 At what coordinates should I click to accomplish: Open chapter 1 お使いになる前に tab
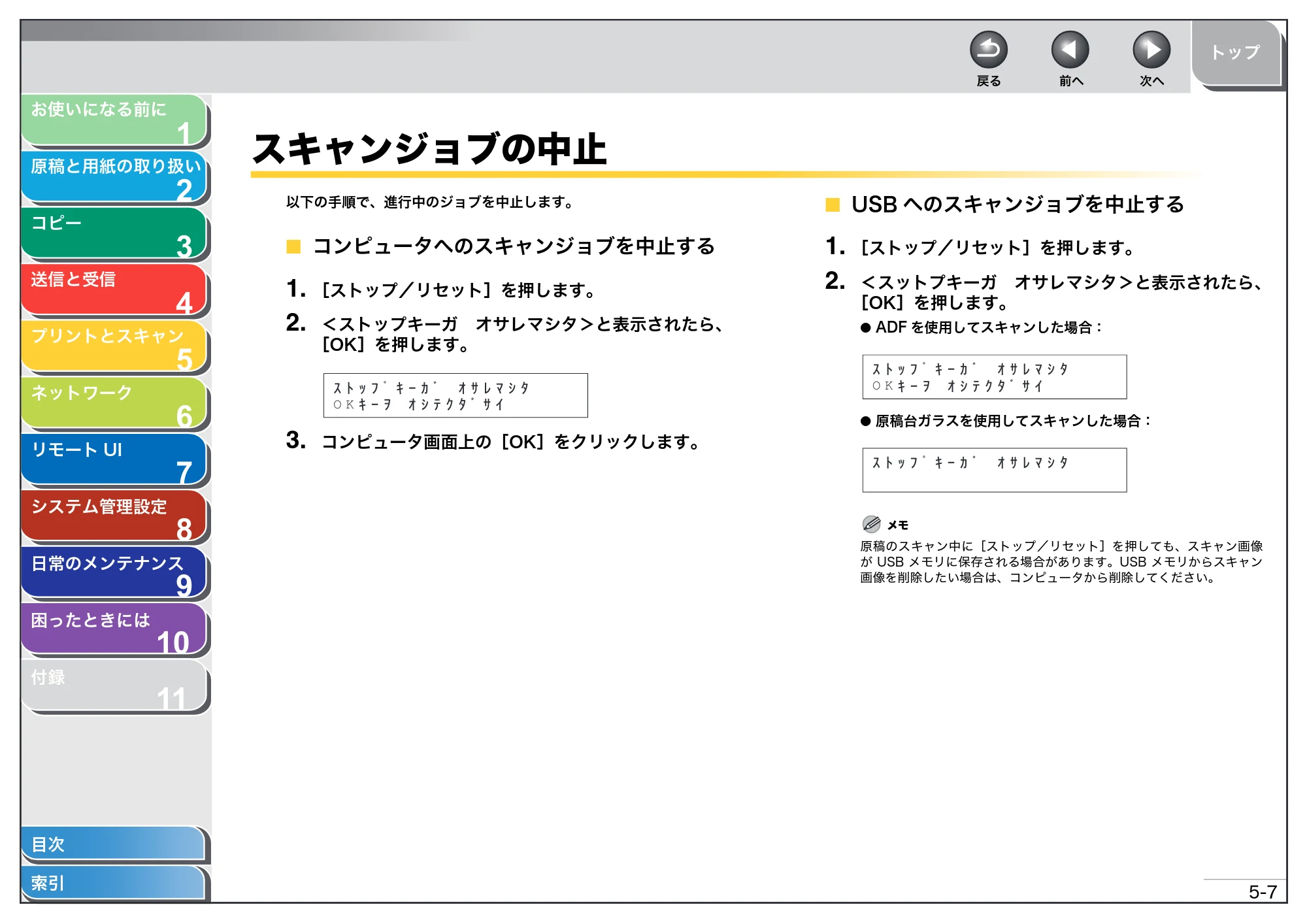tap(114, 120)
